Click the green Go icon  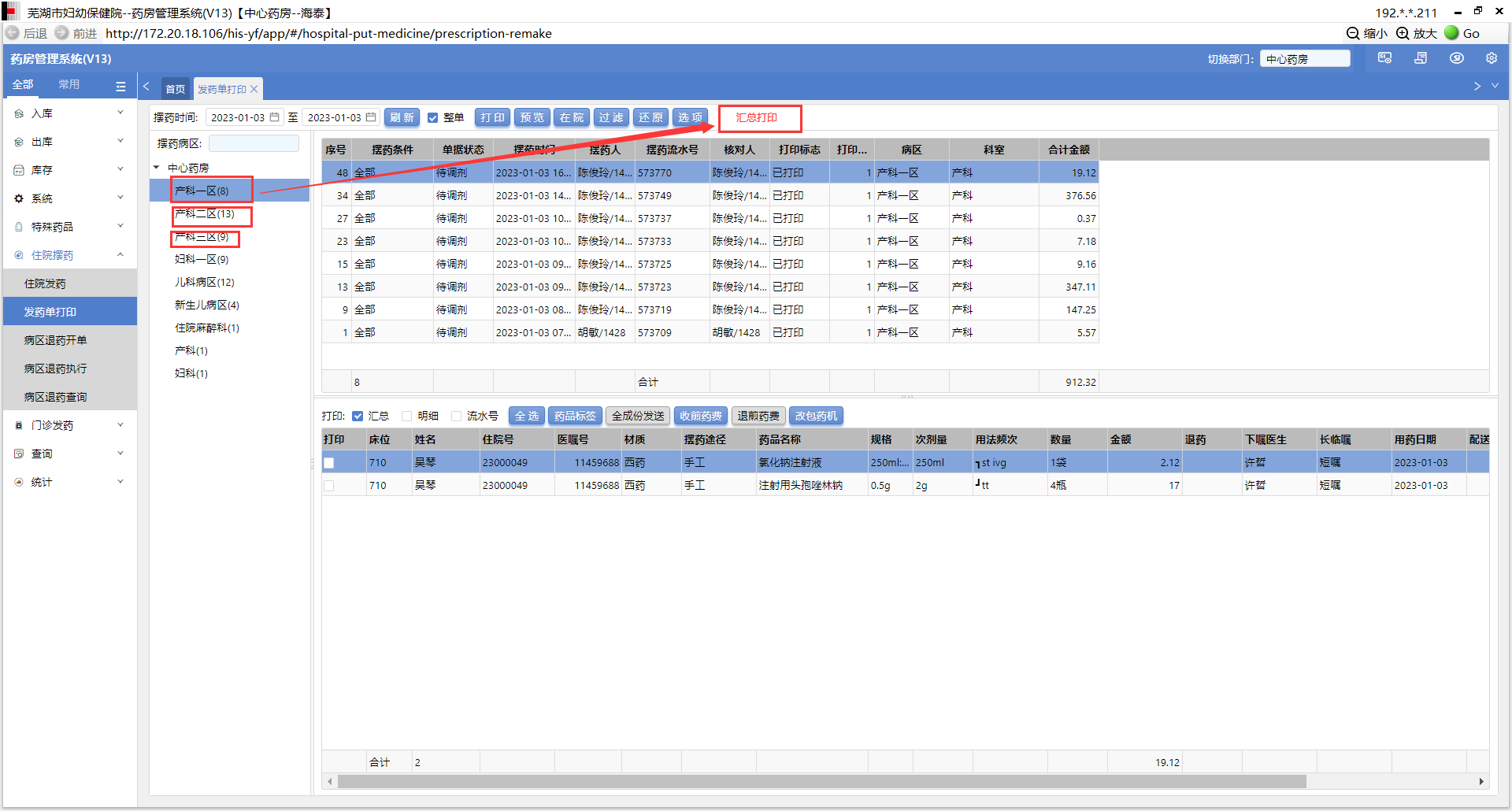1451,32
